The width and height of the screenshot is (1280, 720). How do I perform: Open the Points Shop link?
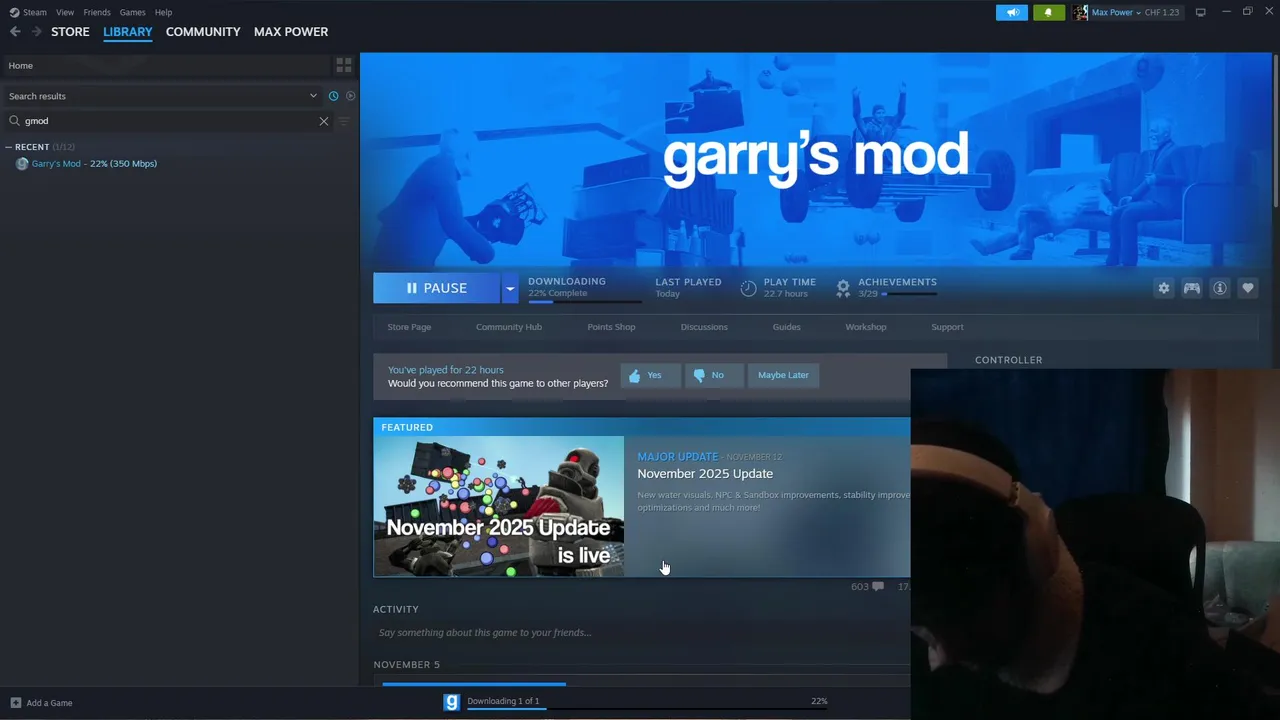(x=611, y=327)
